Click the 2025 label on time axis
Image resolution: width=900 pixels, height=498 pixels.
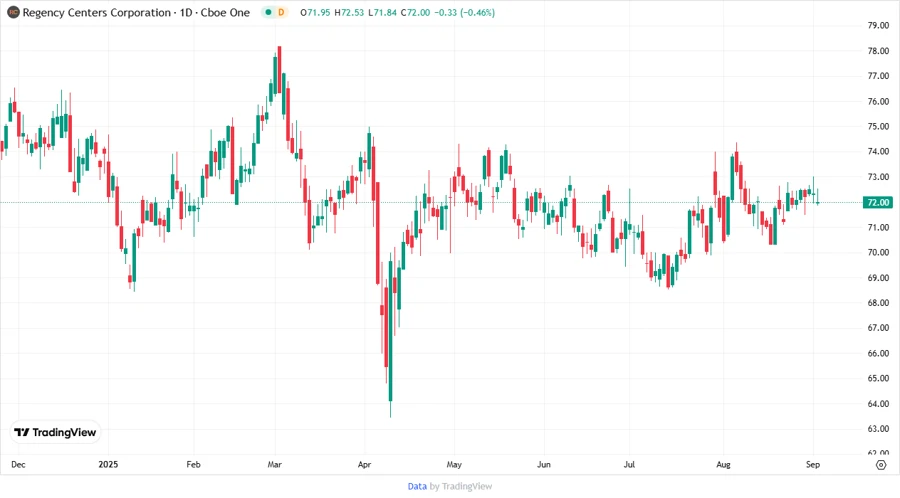click(108, 465)
